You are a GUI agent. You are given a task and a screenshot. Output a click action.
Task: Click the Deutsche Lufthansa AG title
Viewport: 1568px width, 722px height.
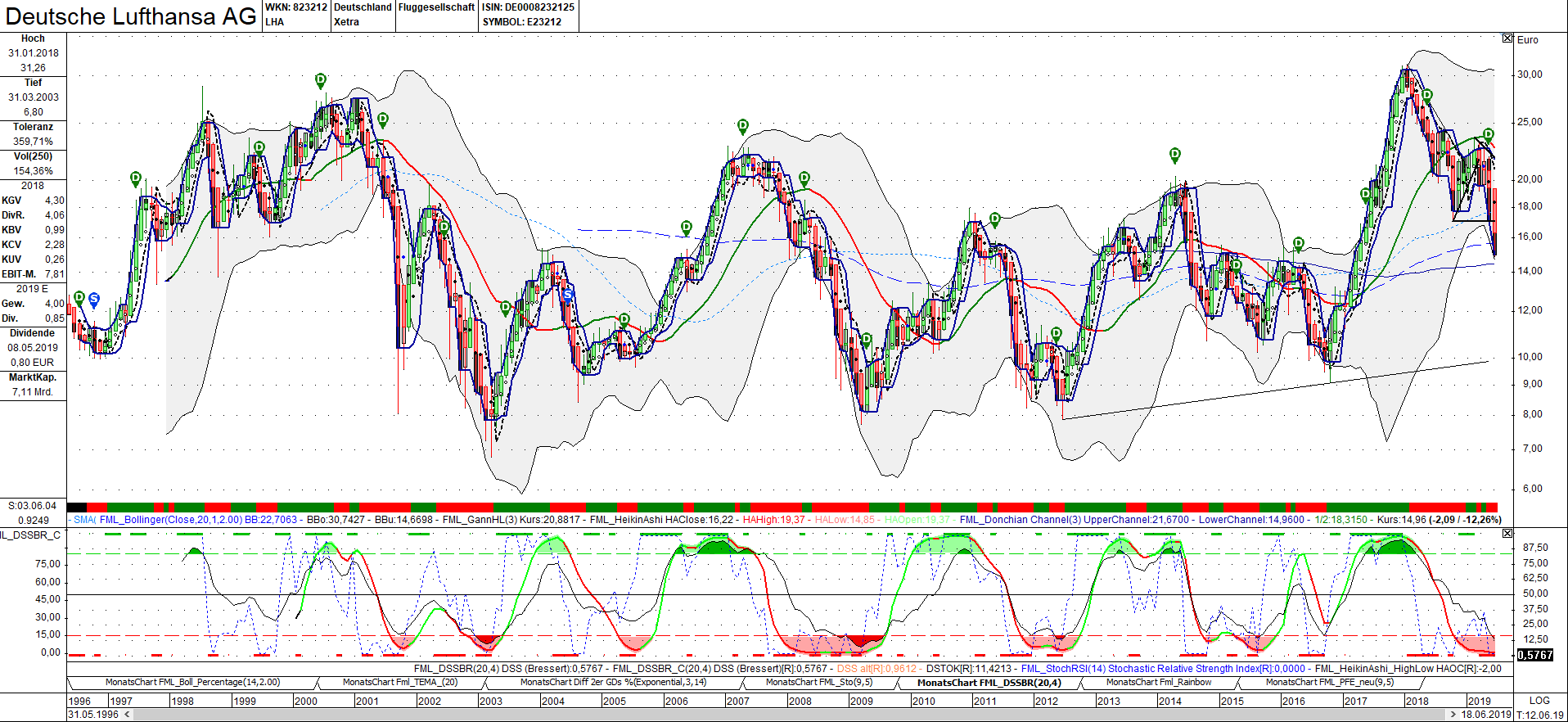pyautogui.click(x=131, y=16)
